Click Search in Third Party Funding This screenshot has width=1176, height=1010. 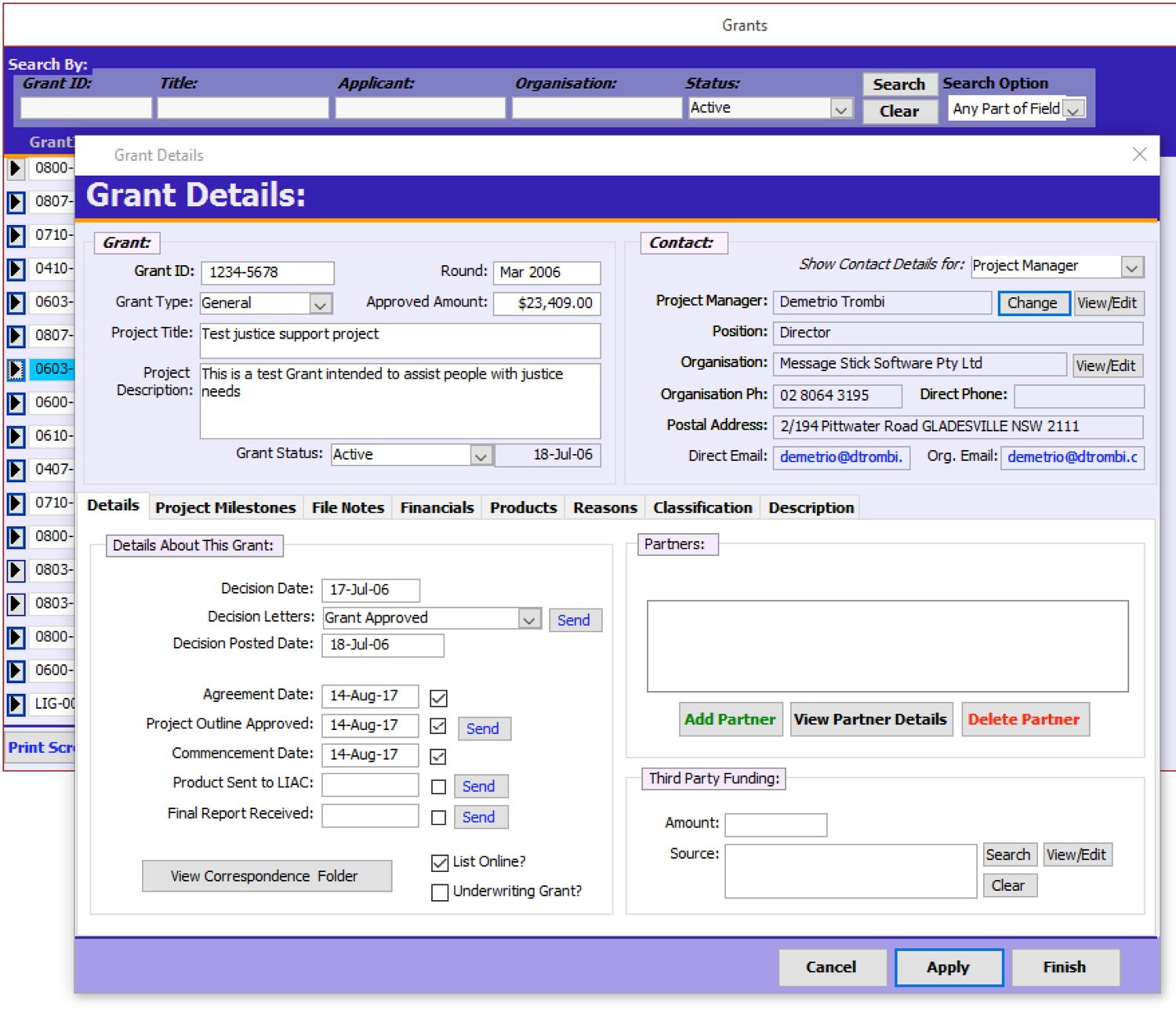pos(1010,855)
